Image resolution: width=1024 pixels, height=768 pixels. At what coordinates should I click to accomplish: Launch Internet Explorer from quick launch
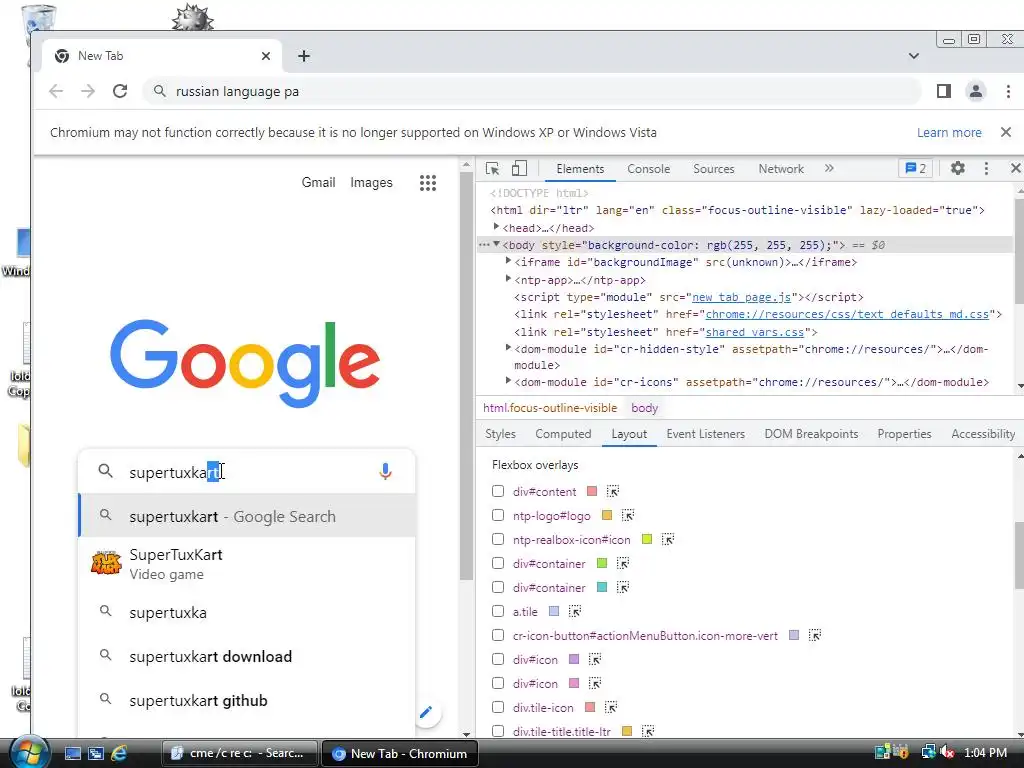[x=119, y=754]
